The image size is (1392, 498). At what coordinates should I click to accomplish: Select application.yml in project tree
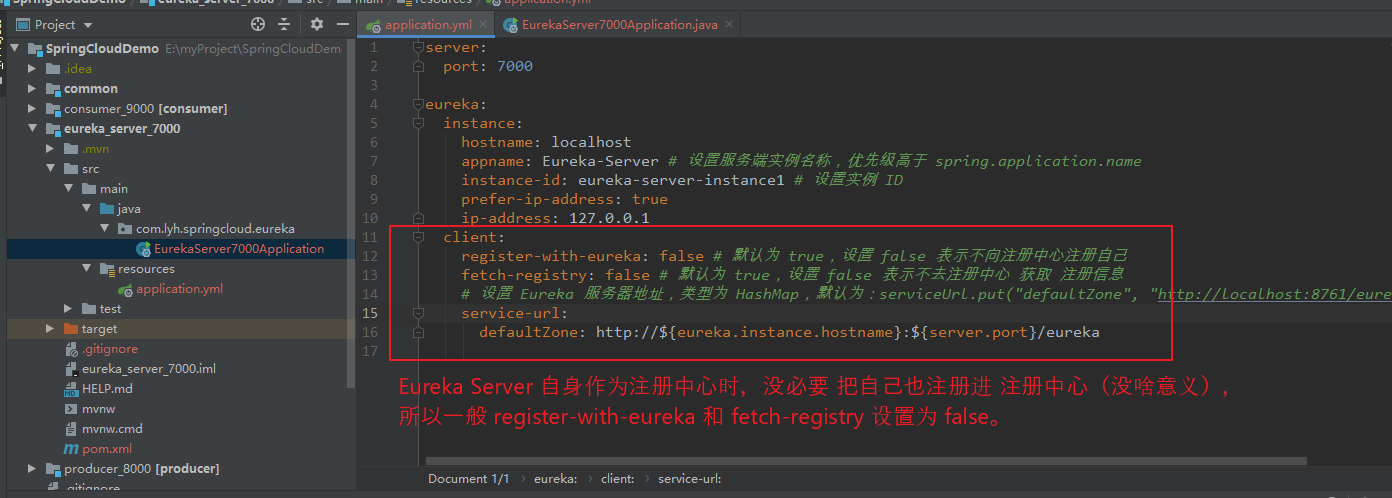180,289
